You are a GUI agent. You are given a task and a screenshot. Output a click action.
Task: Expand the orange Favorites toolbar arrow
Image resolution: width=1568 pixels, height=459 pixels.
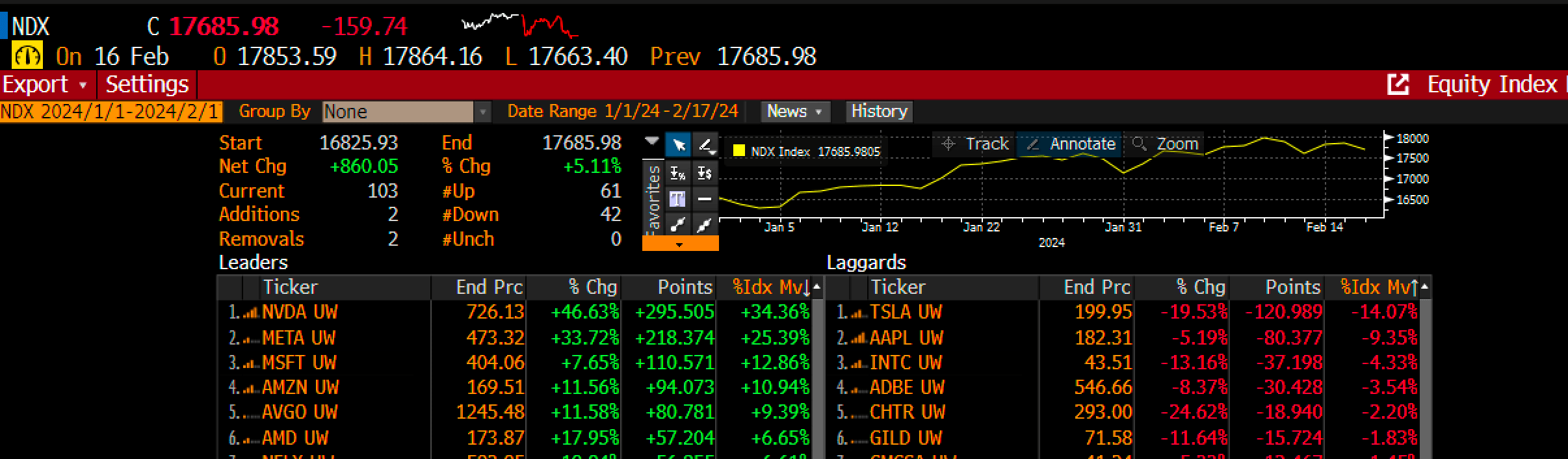tap(680, 244)
